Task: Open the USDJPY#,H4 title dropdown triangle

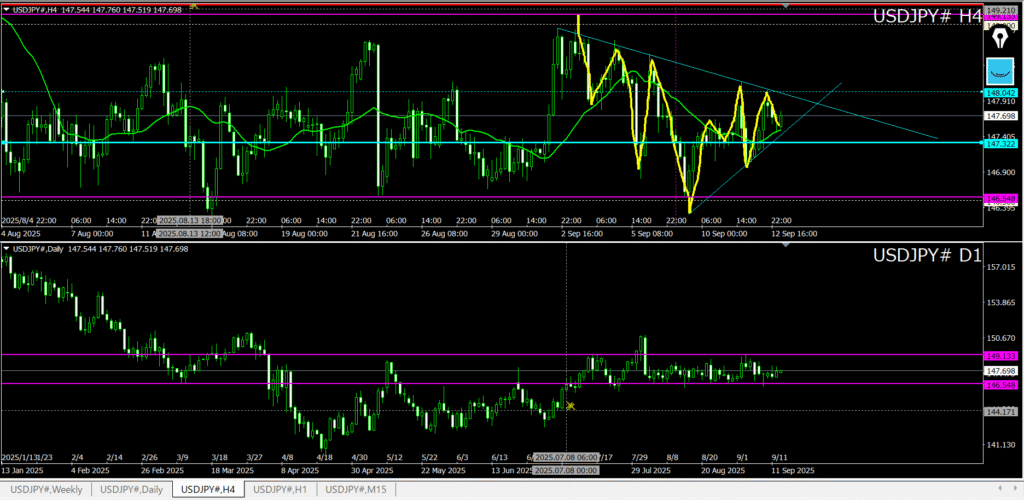Action: (x=7, y=10)
